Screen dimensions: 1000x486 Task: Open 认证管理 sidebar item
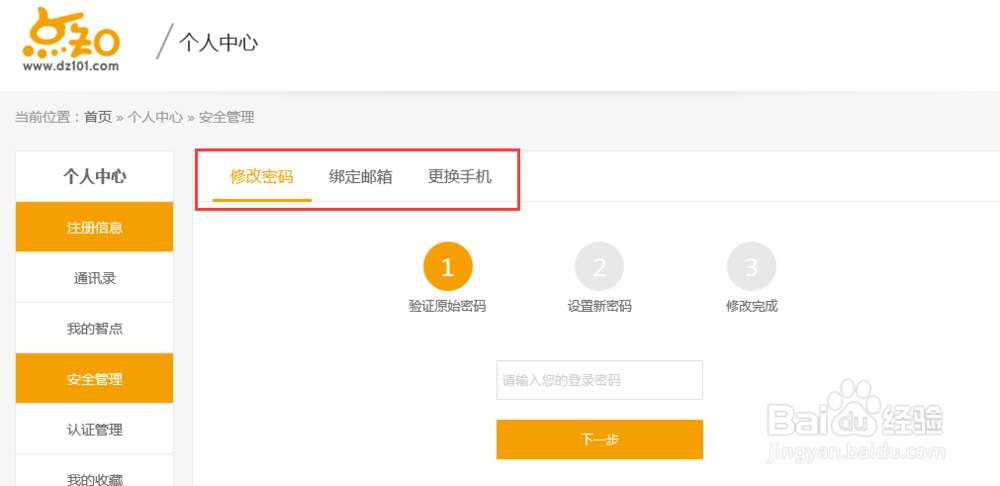pos(94,430)
